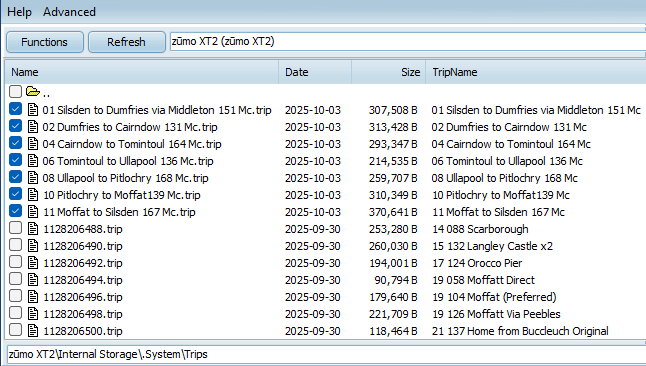Check the 1128206500.trip checkbox
646x366 pixels.
[x=15, y=329]
